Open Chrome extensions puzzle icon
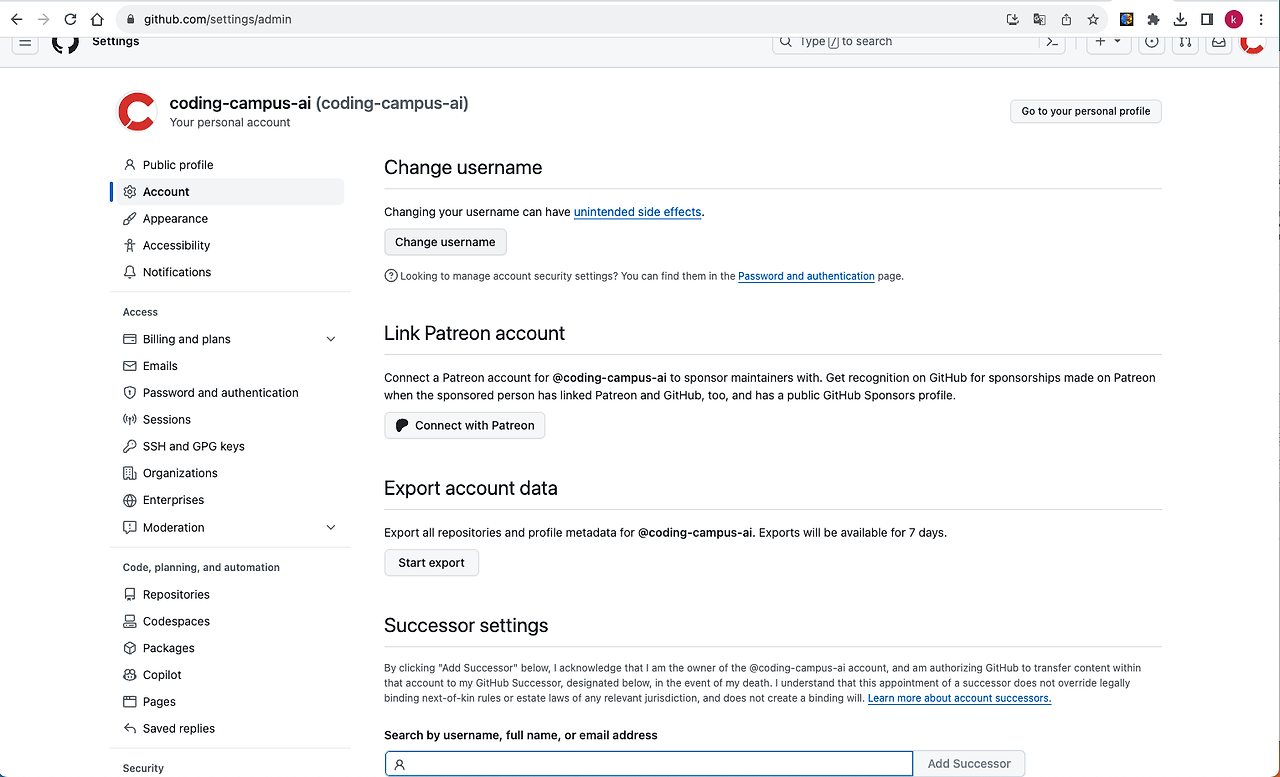 point(1153,19)
